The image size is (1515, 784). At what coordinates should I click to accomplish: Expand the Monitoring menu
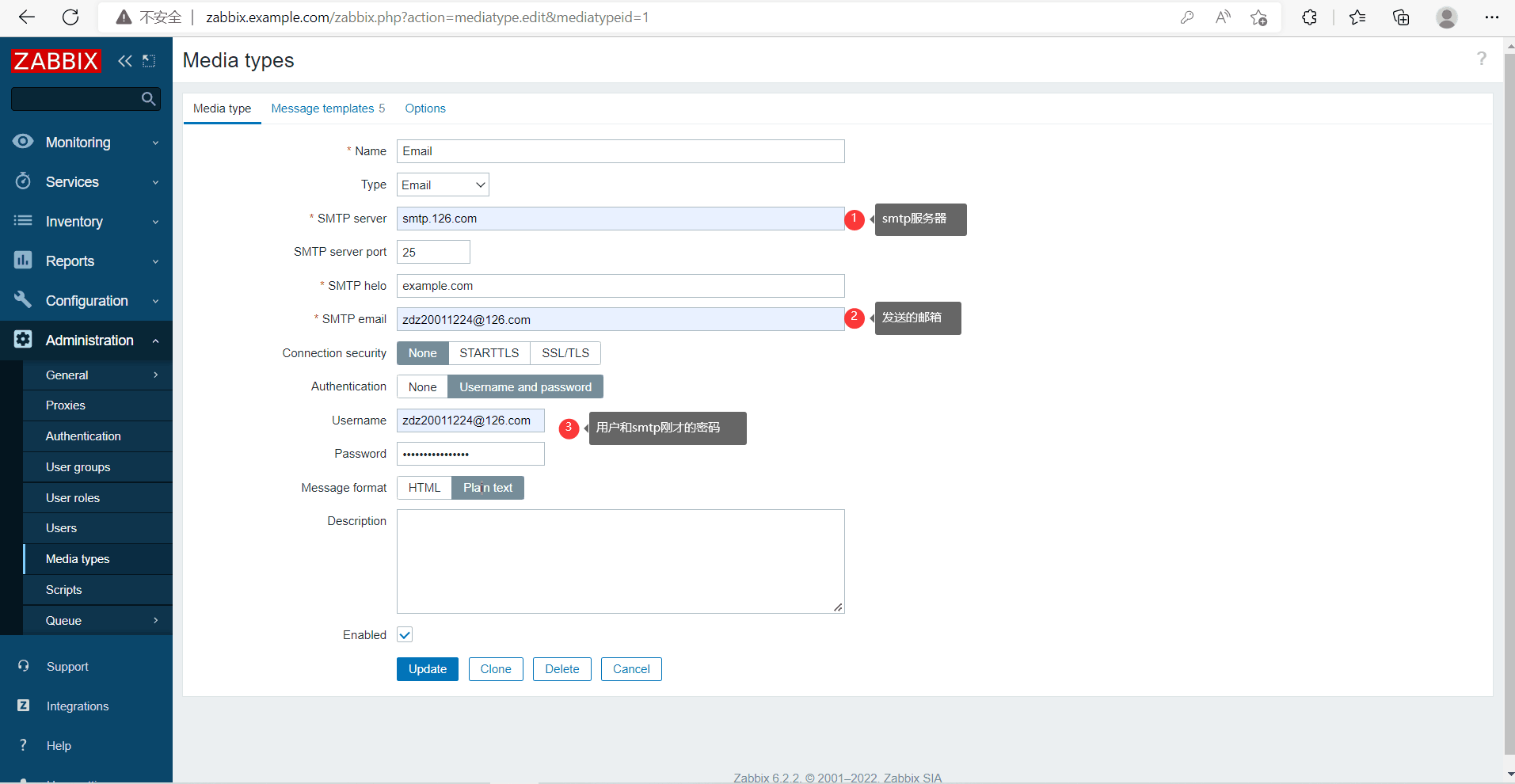click(x=86, y=143)
